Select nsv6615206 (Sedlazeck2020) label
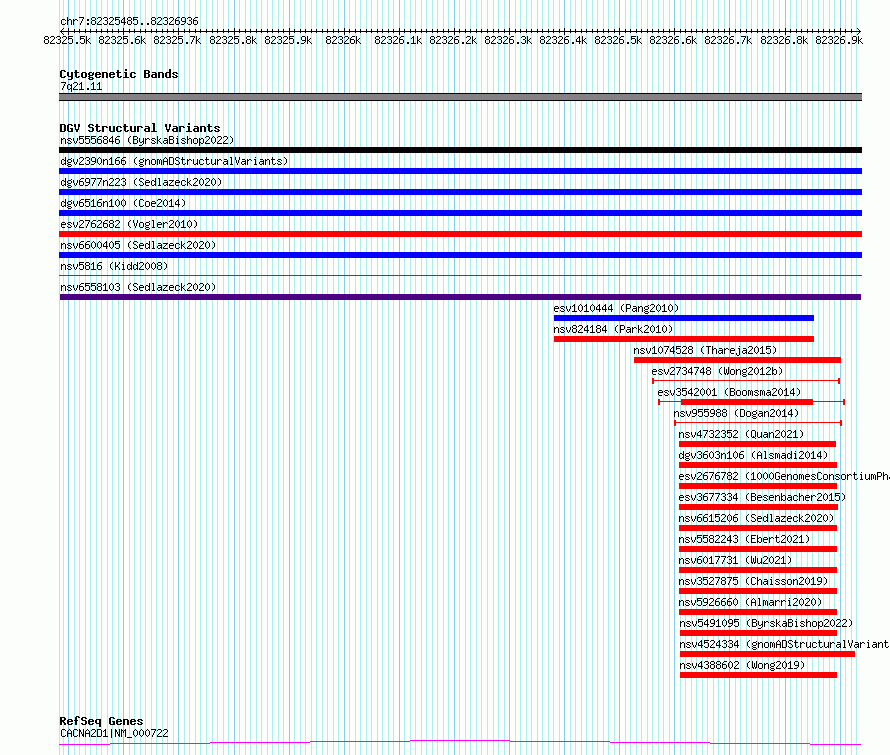This screenshot has width=890, height=755. pos(756,518)
